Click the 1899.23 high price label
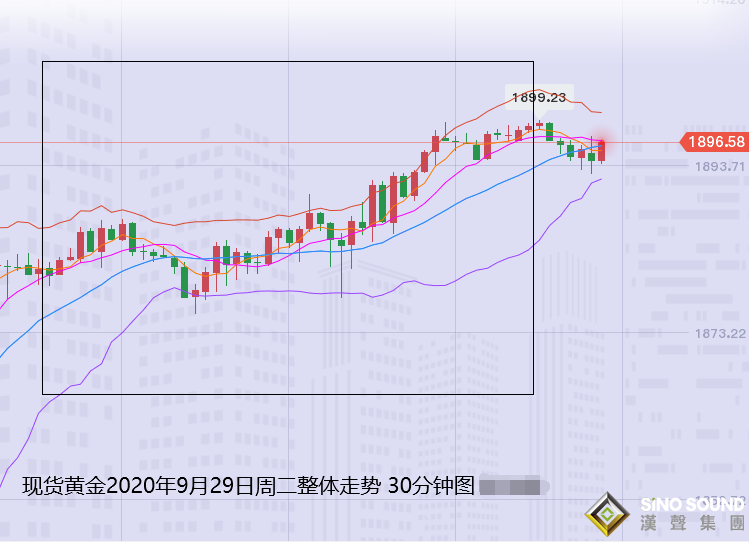Viewport: 749px width, 542px height. 538,98
